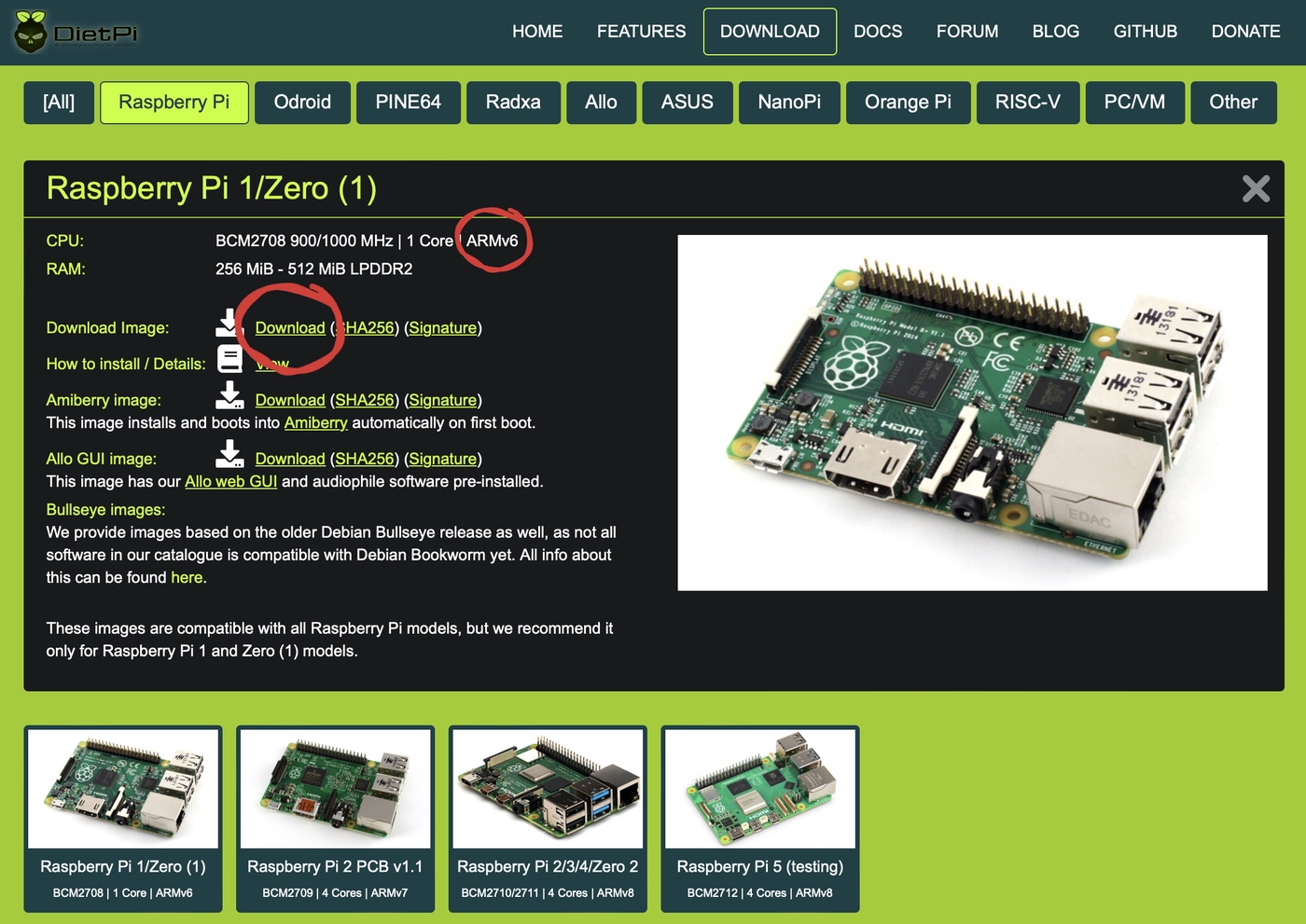The image size is (1306, 924).
Task: Click the Allo GUI image Download link
Action: [290, 459]
